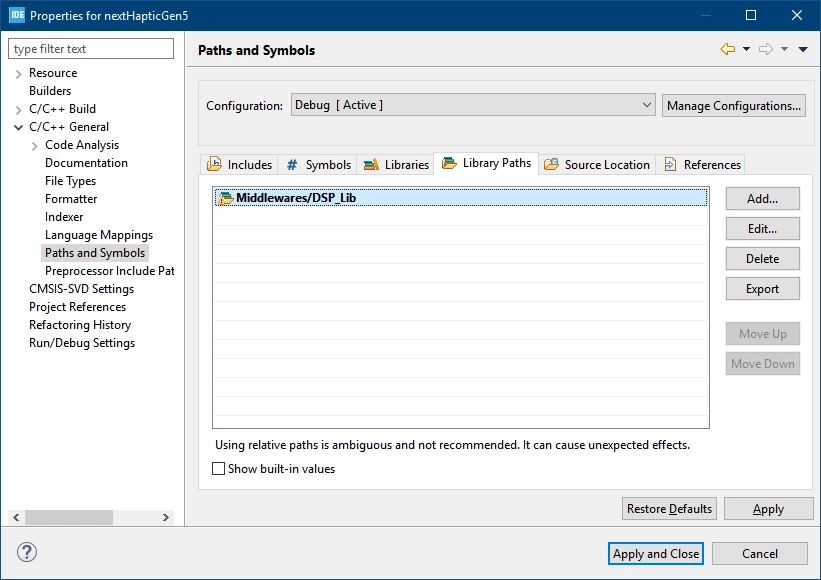Click Manage Configurations... button
The image size is (821, 580).
click(x=734, y=106)
